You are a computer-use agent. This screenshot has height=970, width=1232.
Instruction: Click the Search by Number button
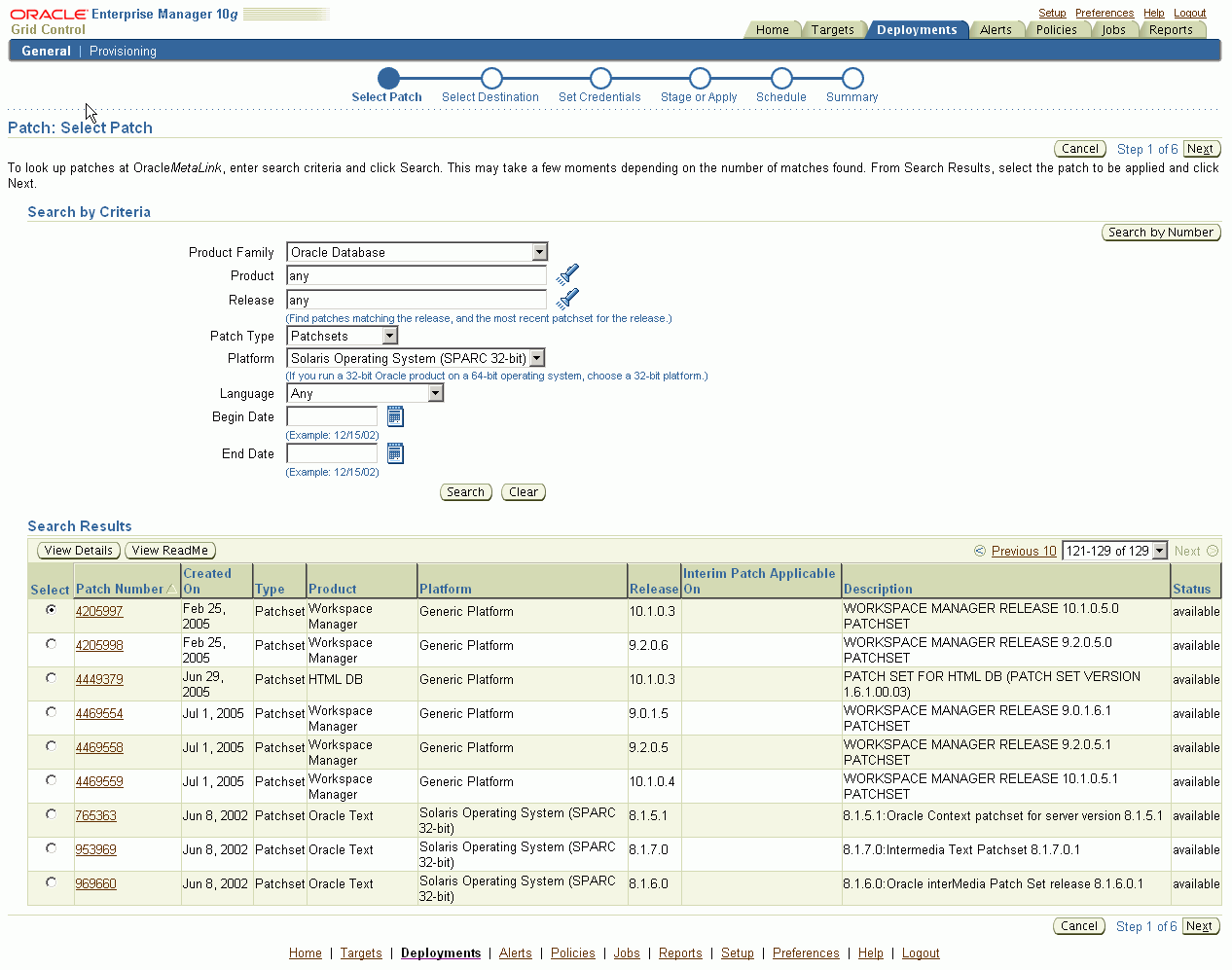pyautogui.click(x=1161, y=232)
